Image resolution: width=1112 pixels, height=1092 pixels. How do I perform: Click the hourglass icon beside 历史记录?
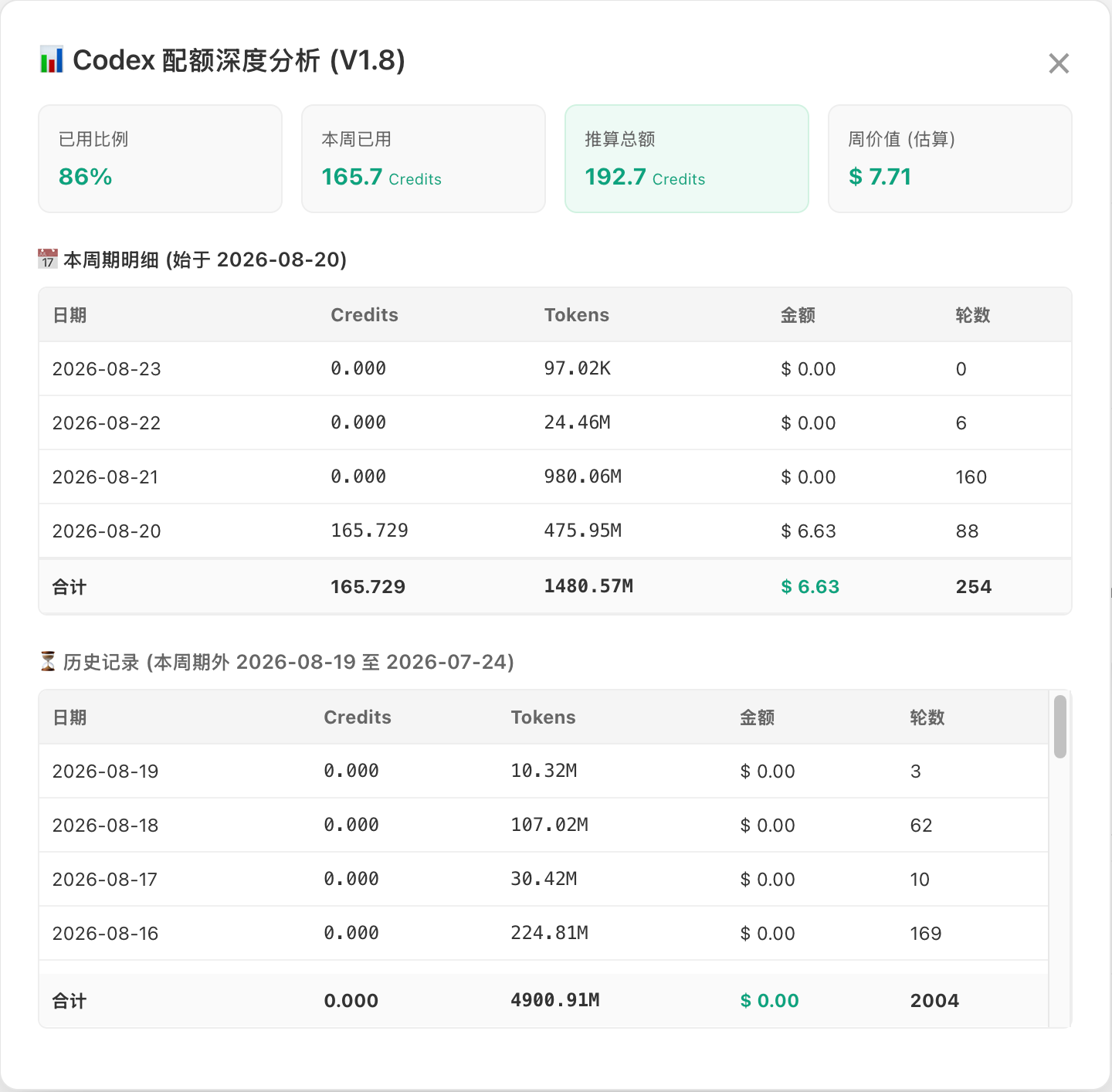click(48, 661)
